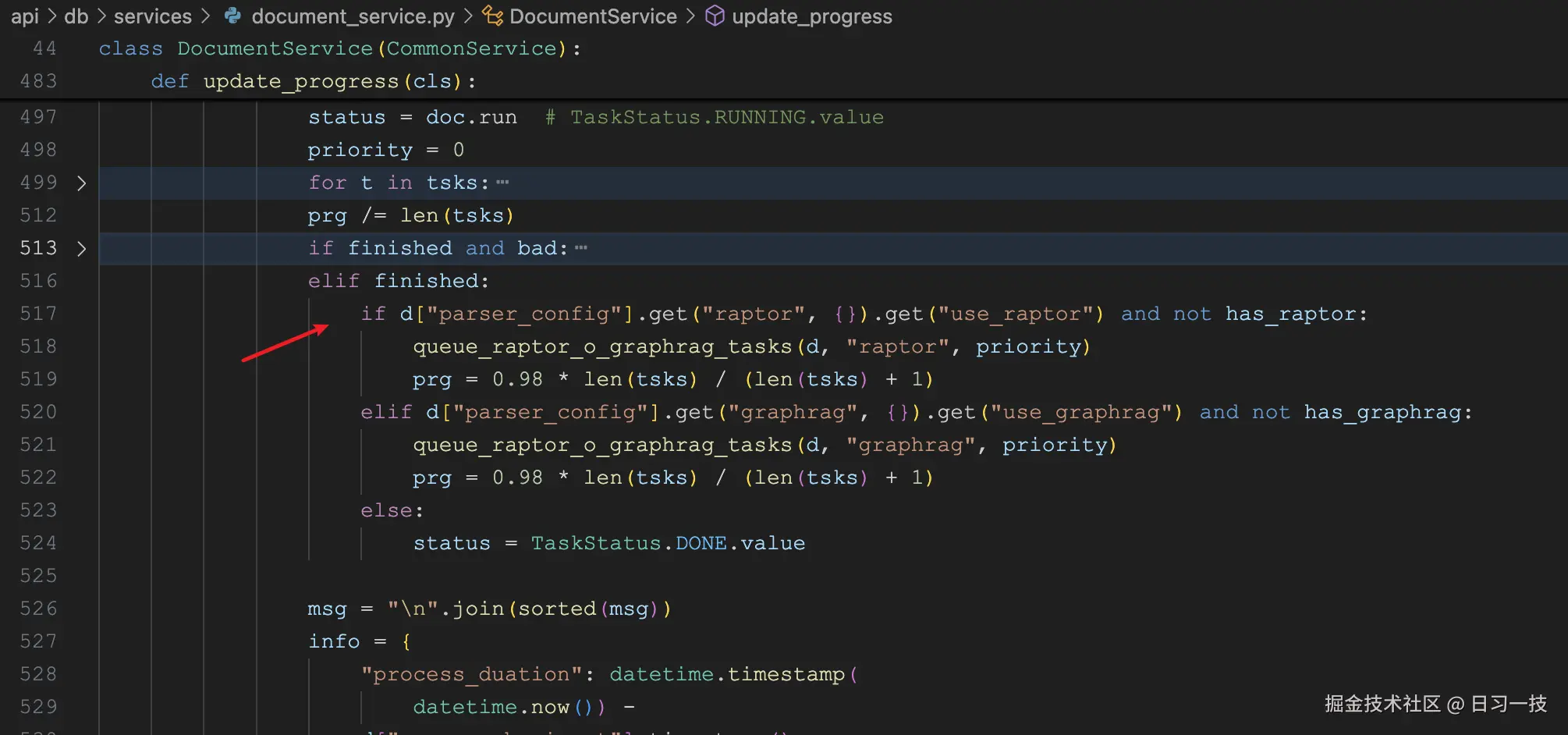Select the DocumentService breadcrumb text
The image size is (1568, 735).
(x=593, y=16)
